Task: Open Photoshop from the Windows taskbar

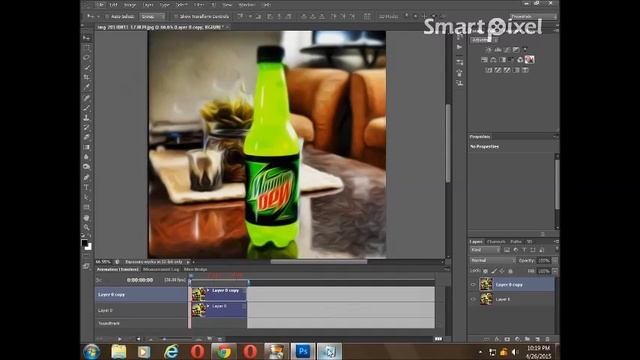Action: tap(303, 351)
